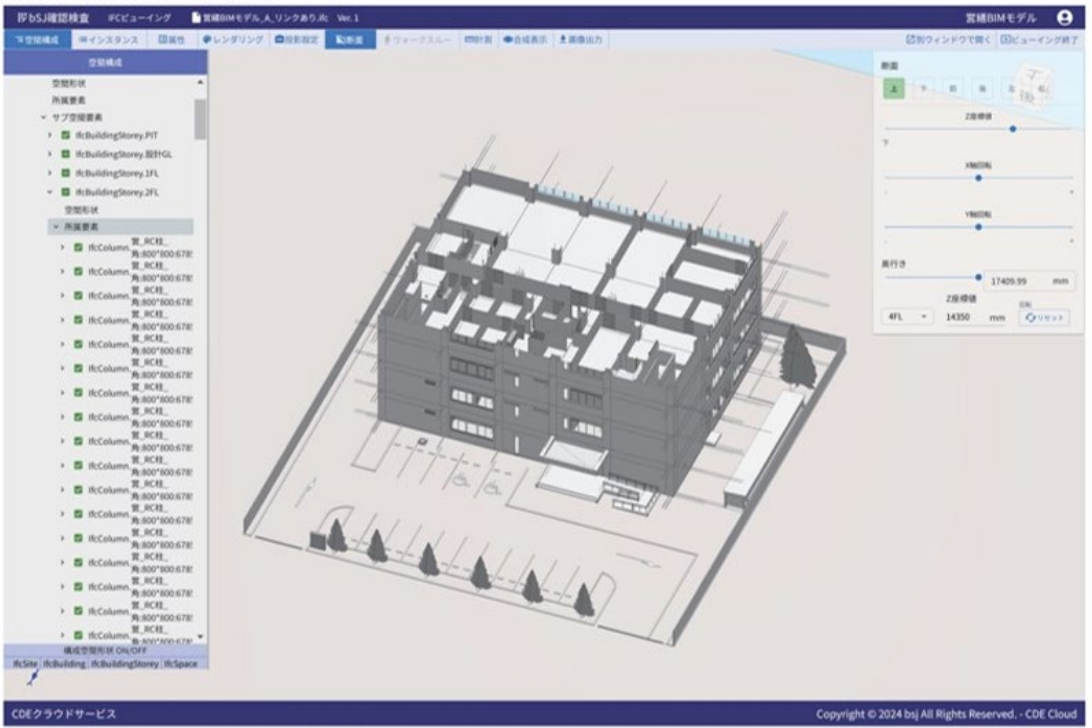This screenshot has height=728, width=1092.
Task: Toggle IfcBuildingStorey.1FL visibility checkbox
Action: tap(66, 173)
